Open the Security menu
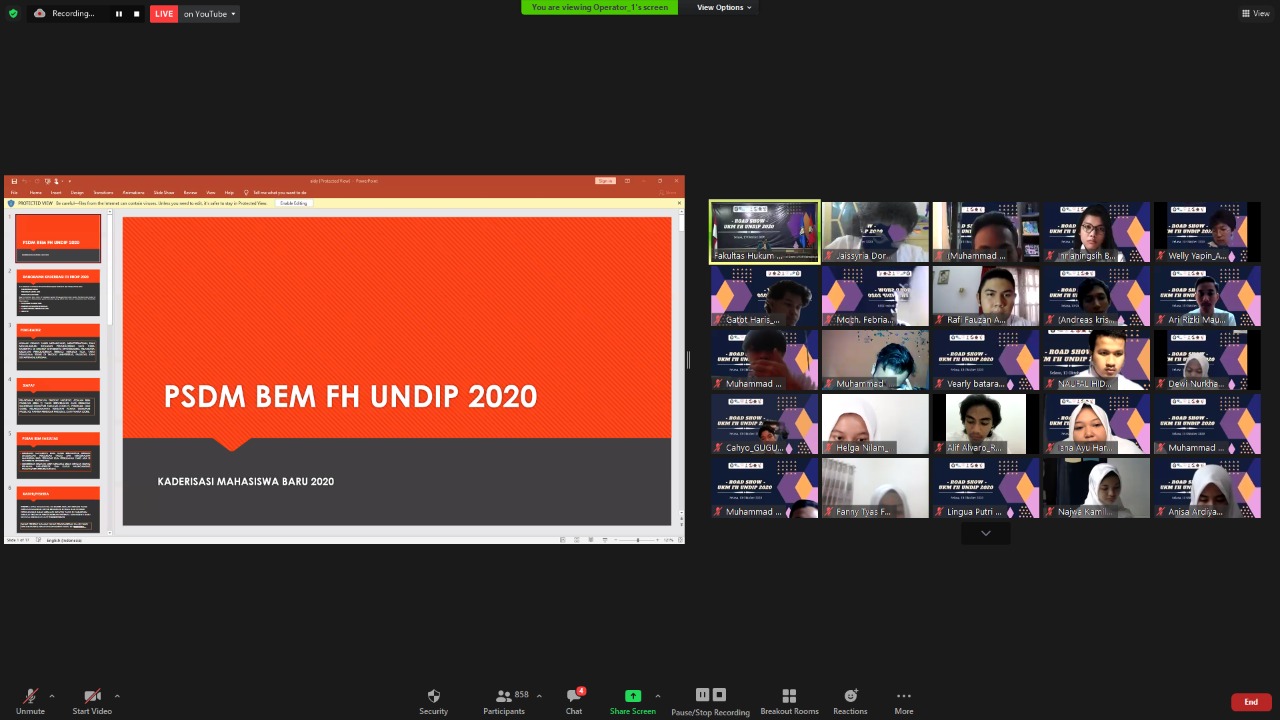The width and height of the screenshot is (1280, 720). [433, 701]
